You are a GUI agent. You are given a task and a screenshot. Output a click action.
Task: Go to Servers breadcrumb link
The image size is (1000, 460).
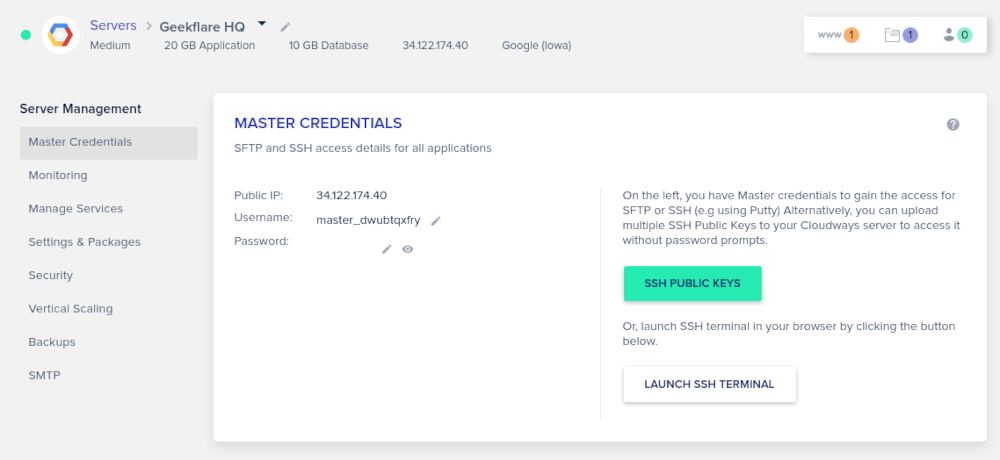point(113,25)
